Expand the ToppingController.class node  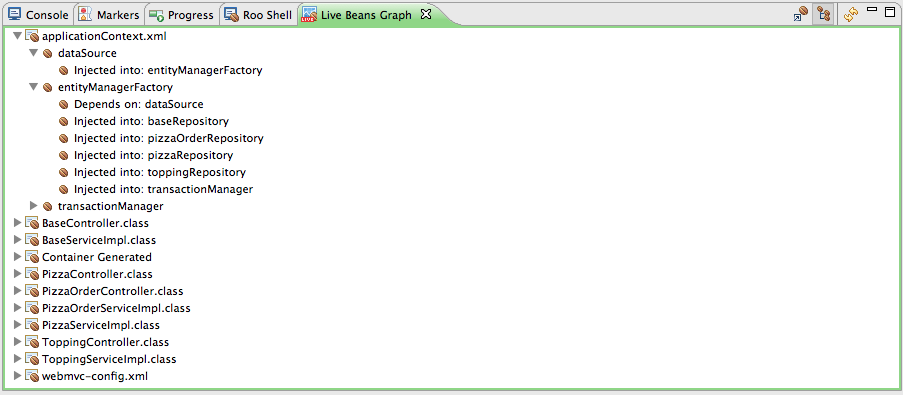point(17,342)
